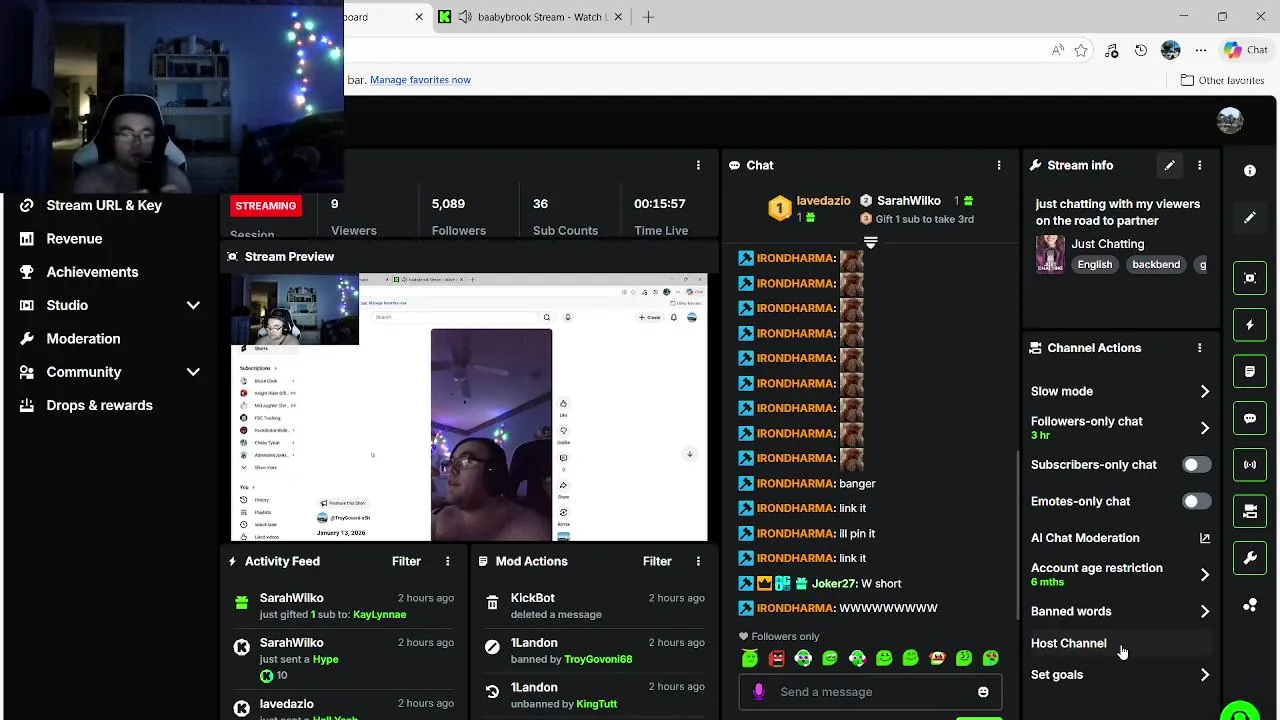Image resolution: width=1280 pixels, height=720 pixels.
Task: Open Moderation in sidebar
Action: [83, 339]
